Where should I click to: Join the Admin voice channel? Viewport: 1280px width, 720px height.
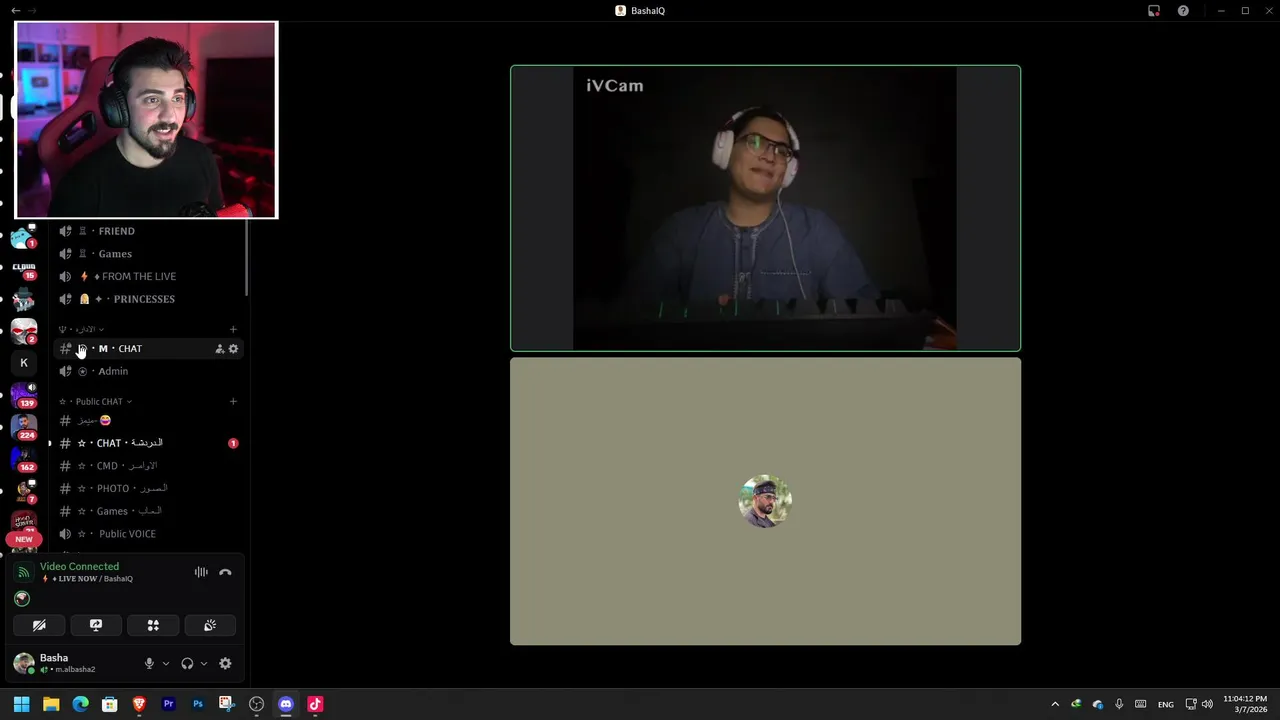pos(149,371)
